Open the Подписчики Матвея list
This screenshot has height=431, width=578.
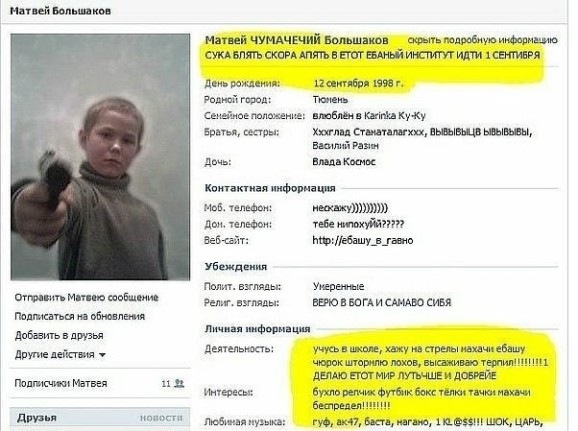point(61,383)
